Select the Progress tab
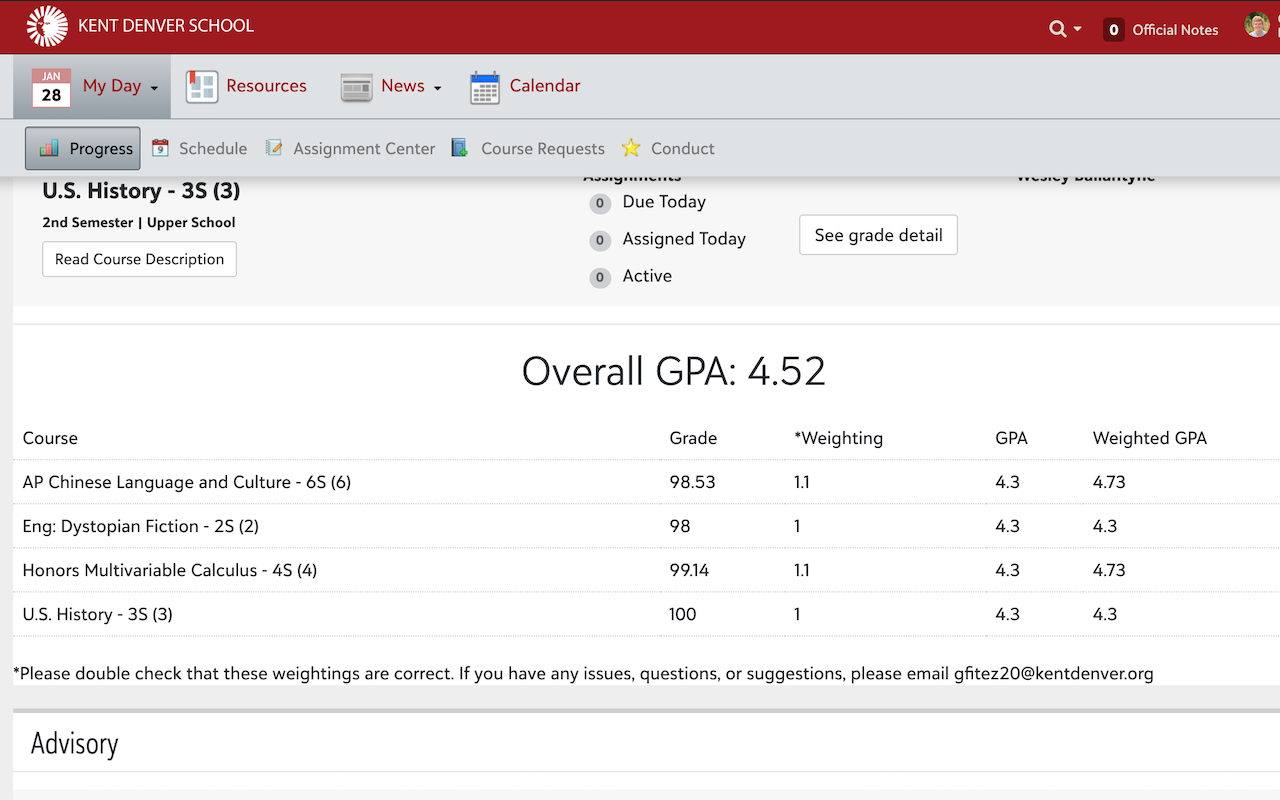Screen dimensions: 1280x800 coord(83,148)
